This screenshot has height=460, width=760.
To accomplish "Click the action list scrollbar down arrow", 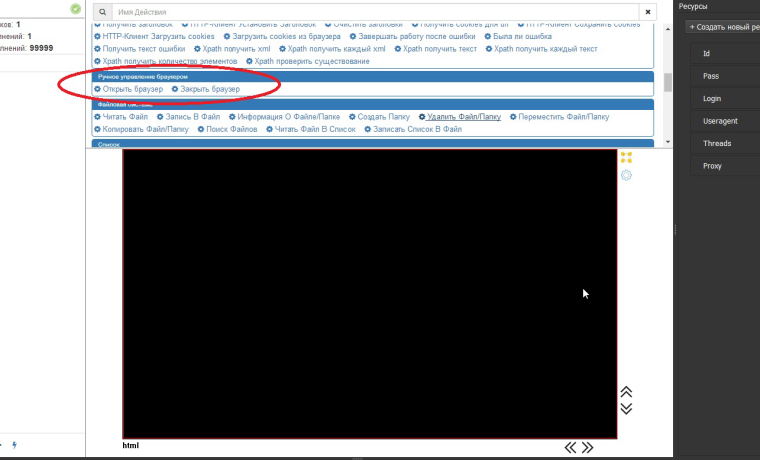I will coord(668,143).
